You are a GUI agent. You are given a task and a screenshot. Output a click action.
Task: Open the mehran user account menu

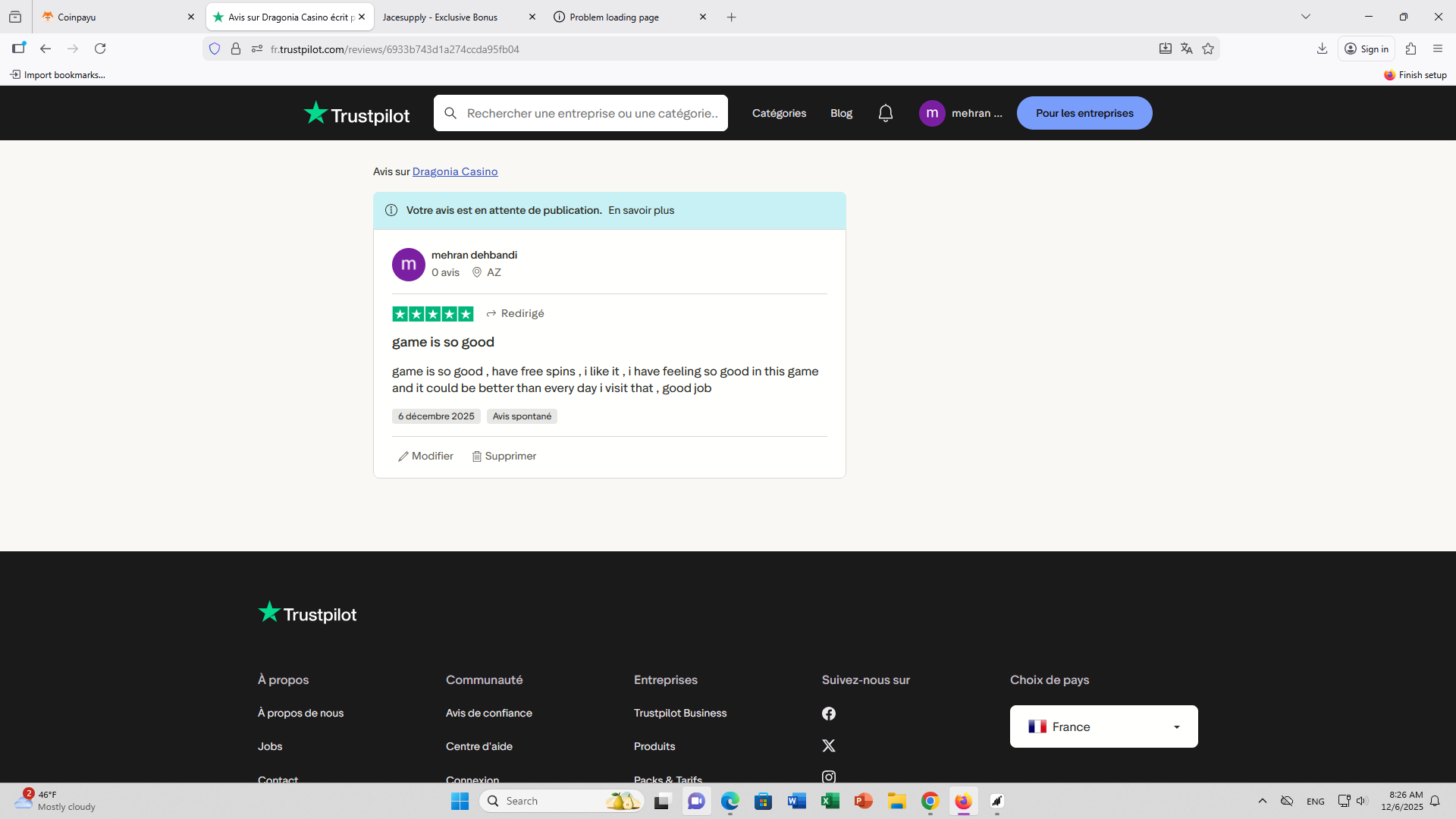[961, 113]
